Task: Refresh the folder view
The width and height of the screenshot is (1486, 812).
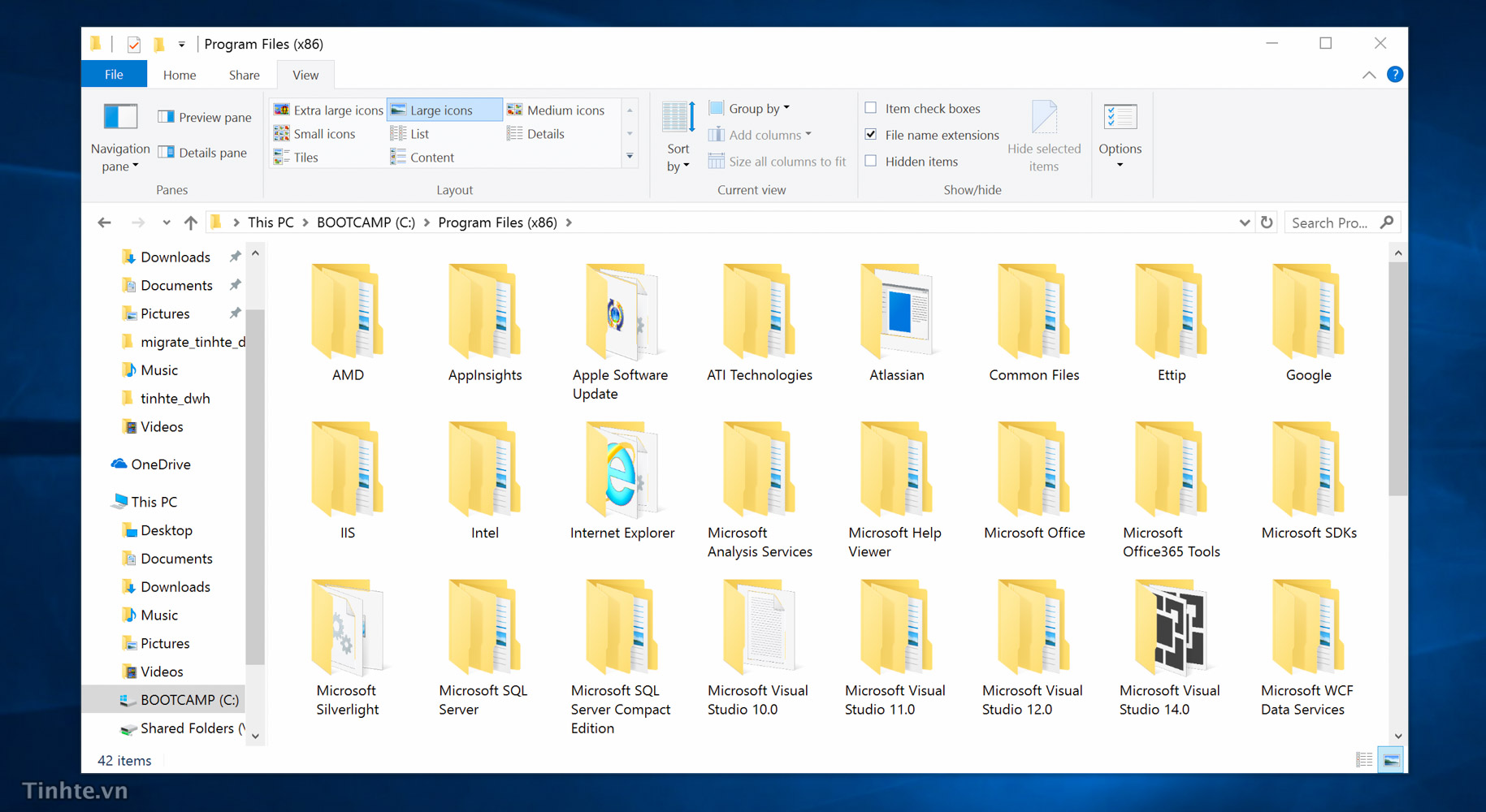Action: click(1267, 222)
